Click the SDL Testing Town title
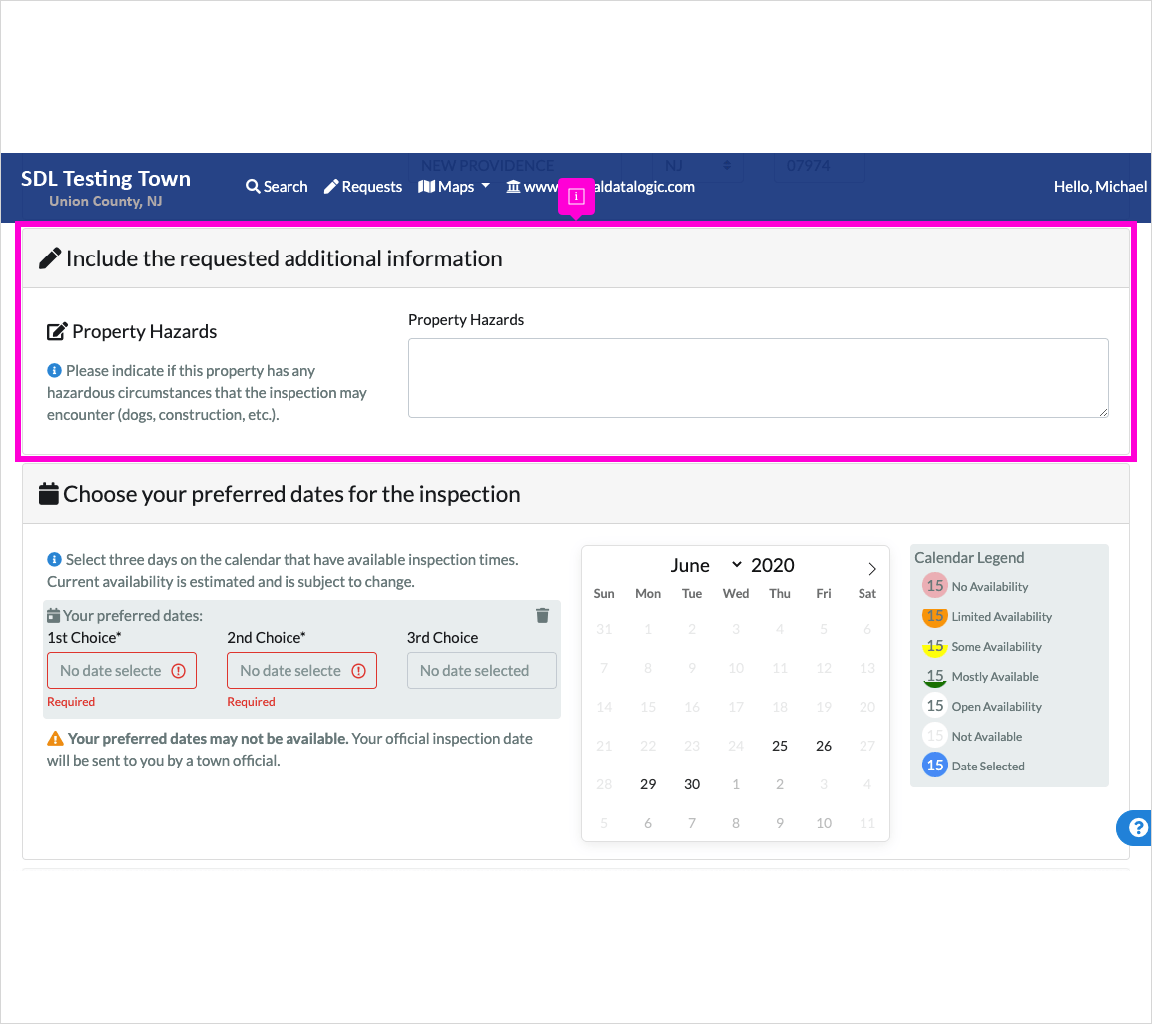Viewport: 1152px width, 1024px height. (106, 179)
